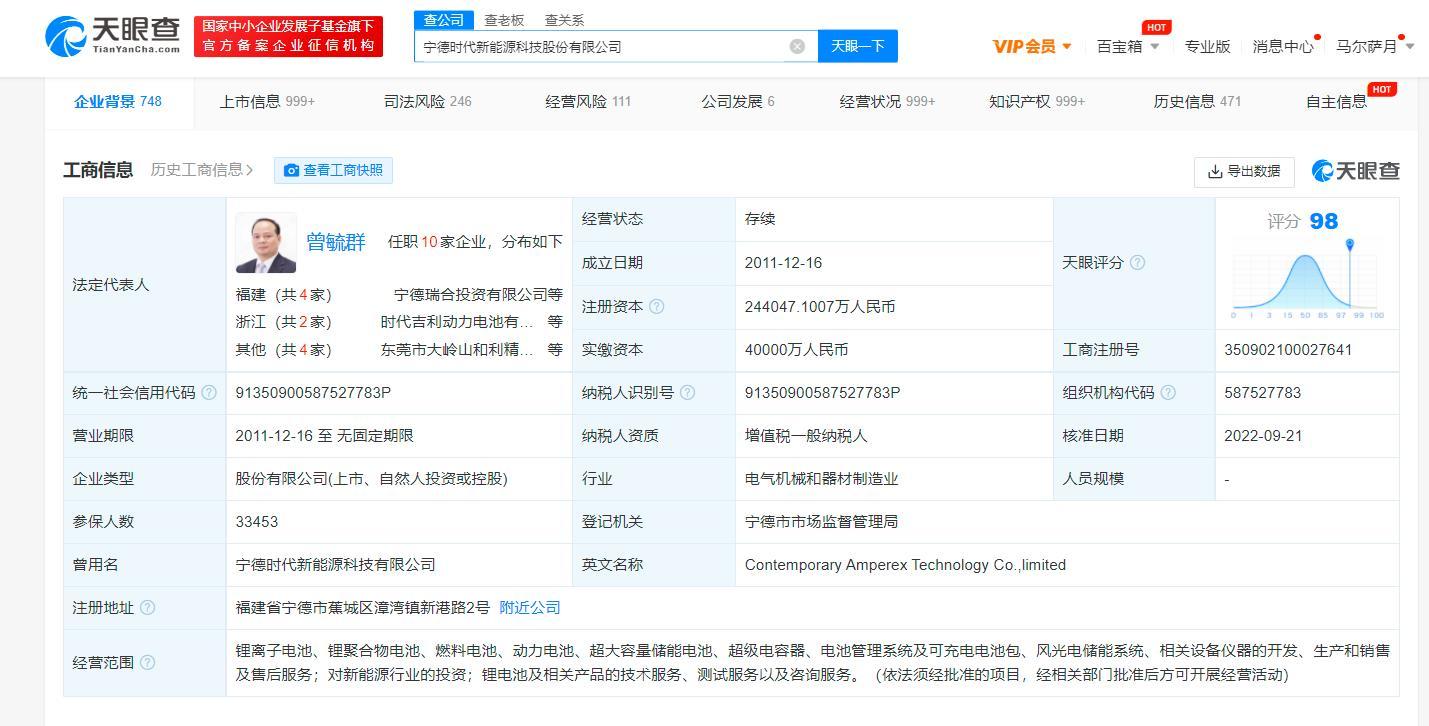
Task: Expand the 百宝箱 dropdown menu
Action: click(1126, 46)
